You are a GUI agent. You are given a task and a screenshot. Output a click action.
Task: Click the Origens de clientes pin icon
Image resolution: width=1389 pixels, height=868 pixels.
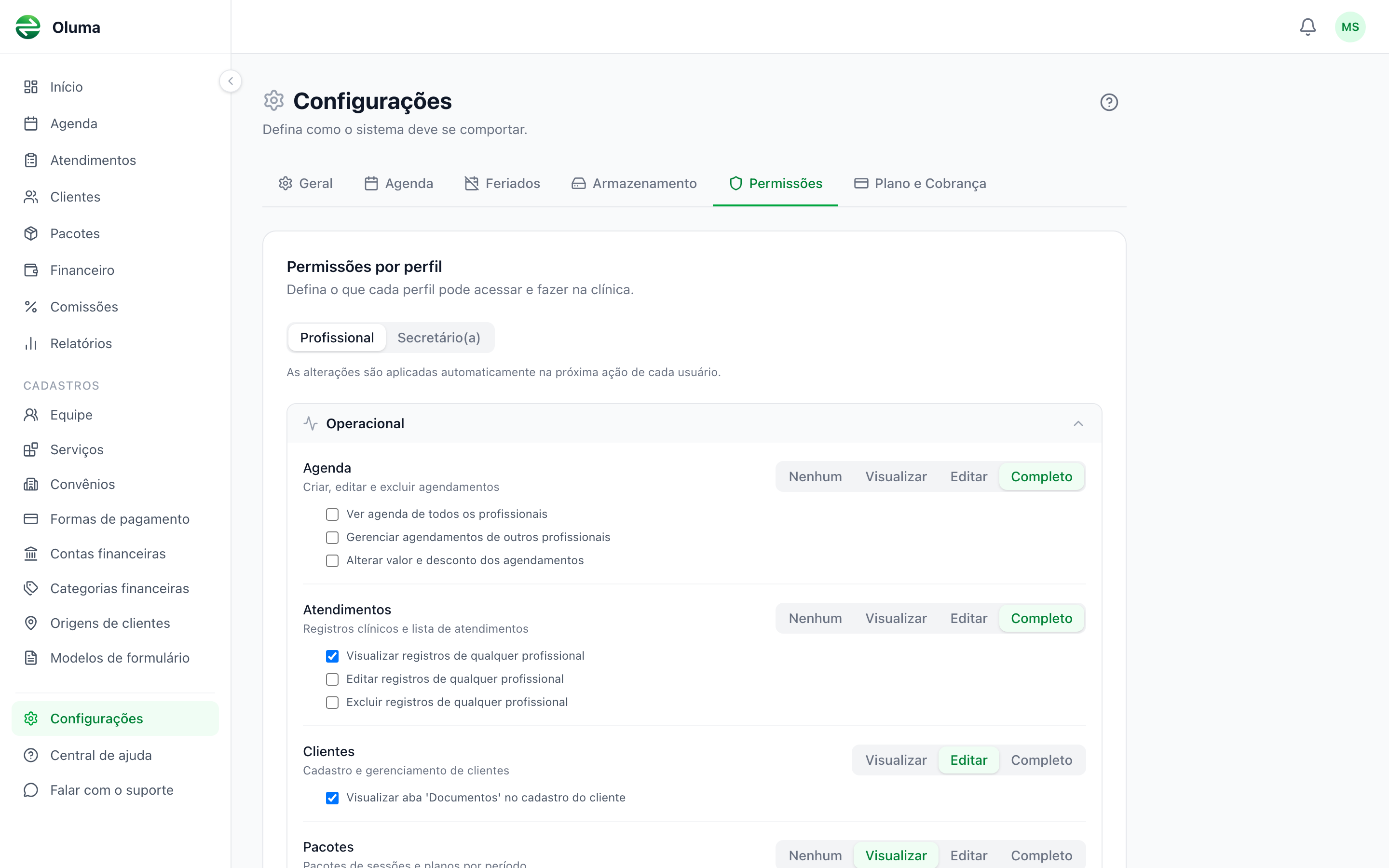click(x=31, y=624)
